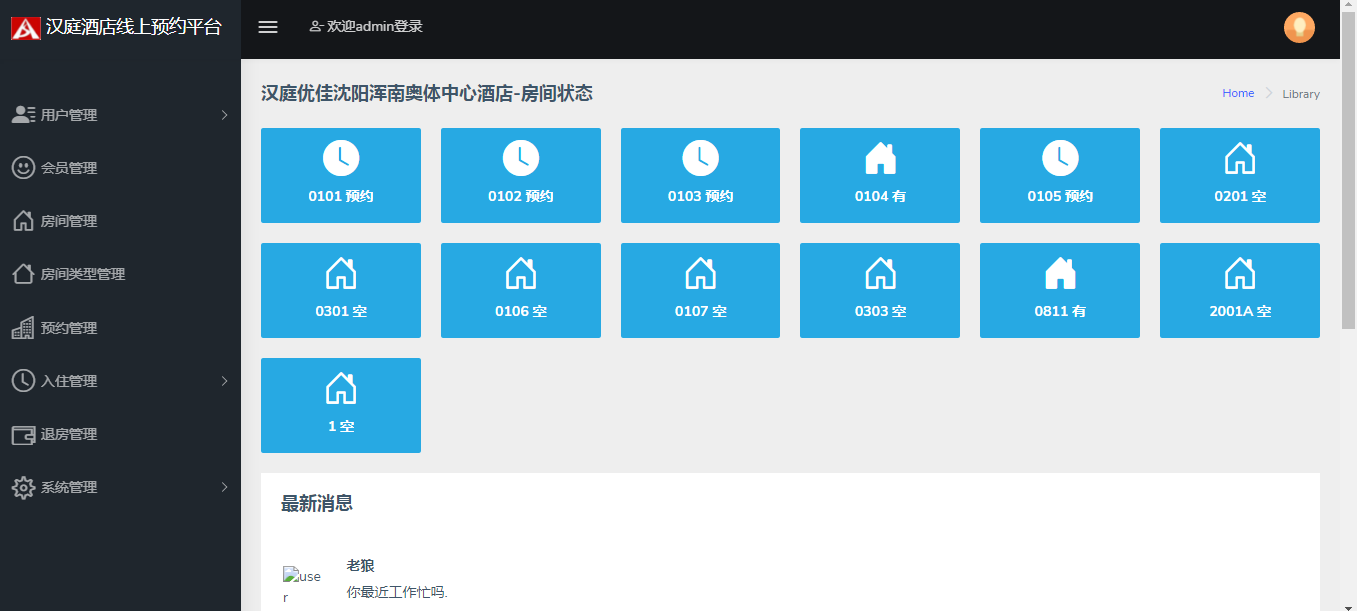
Task: Click the house icon on room 2001A
Action: 1240,272
